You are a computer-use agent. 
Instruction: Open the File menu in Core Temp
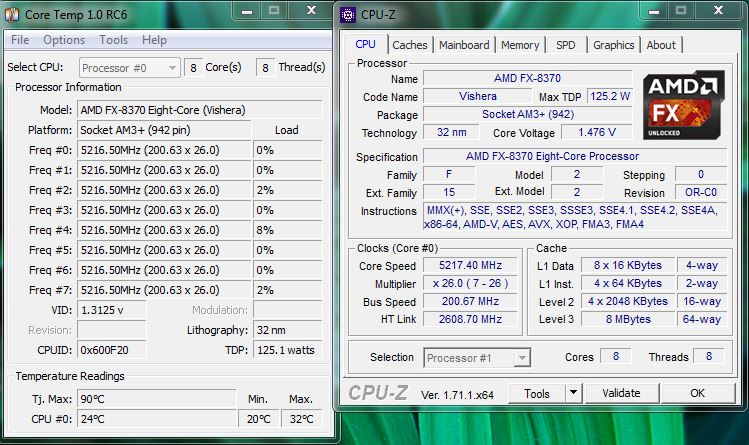[x=20, y=40]
